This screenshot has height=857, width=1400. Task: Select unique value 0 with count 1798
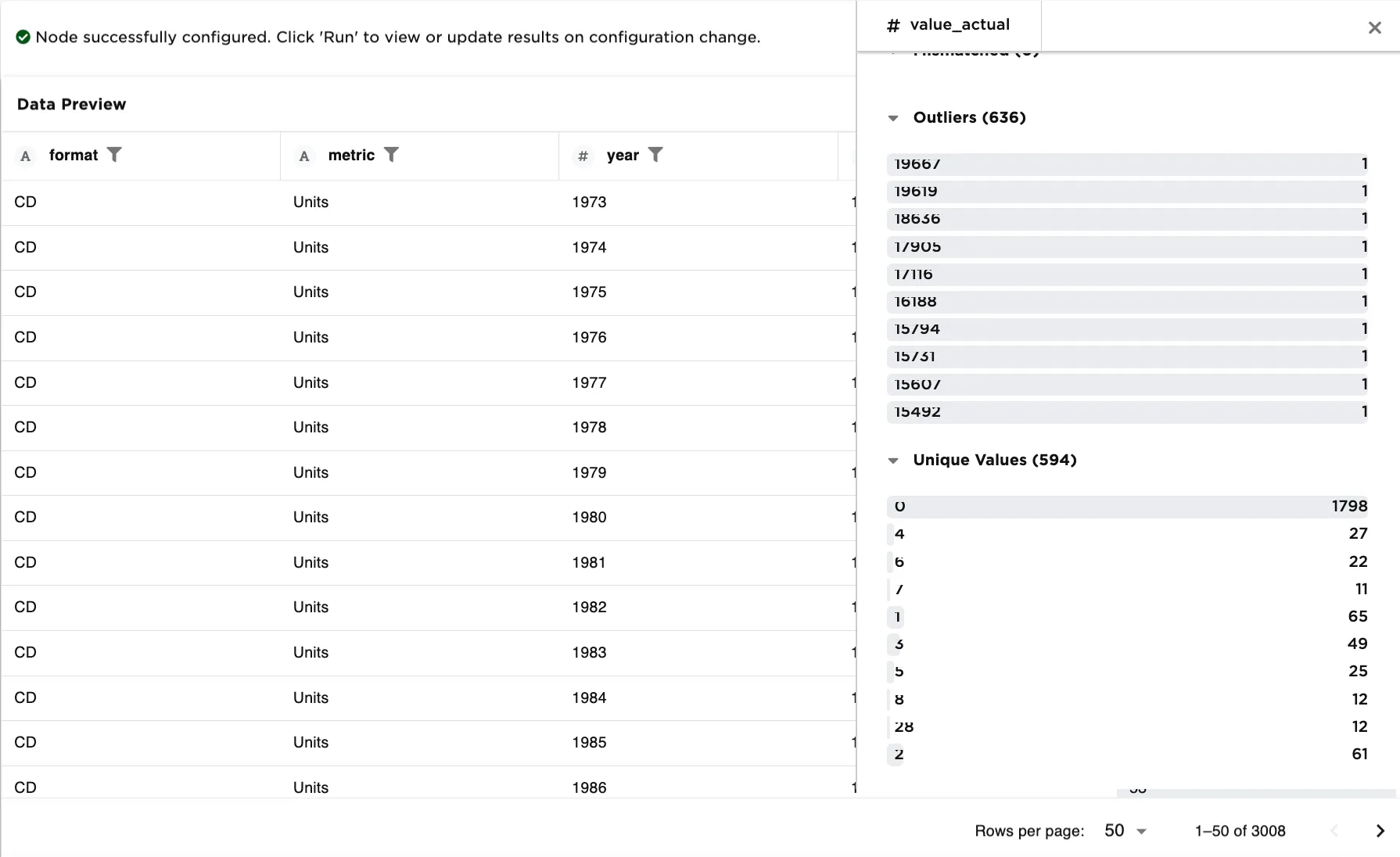tap(1126, 507)
